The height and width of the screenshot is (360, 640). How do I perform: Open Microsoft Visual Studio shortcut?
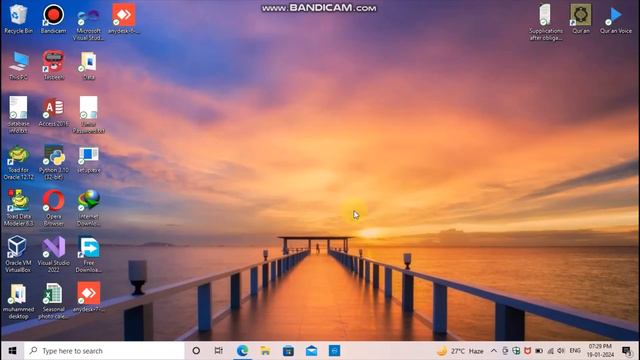click(89, 23)
